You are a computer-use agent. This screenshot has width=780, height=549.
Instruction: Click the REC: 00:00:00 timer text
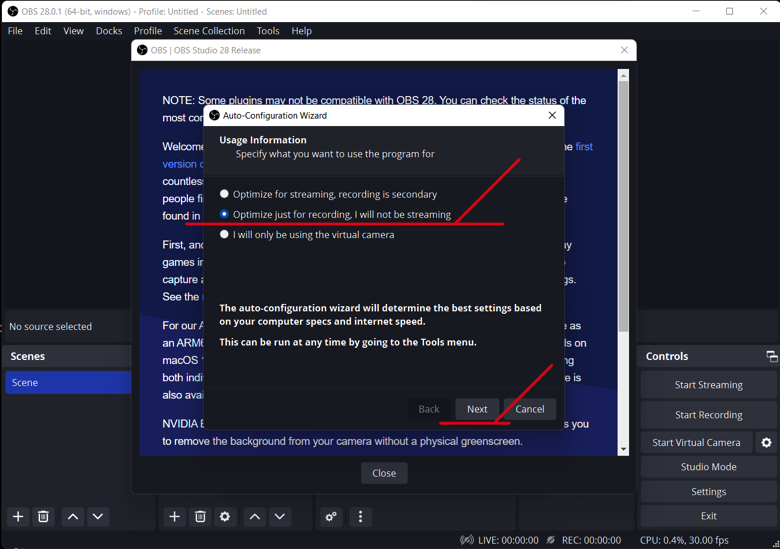(591, 540)
